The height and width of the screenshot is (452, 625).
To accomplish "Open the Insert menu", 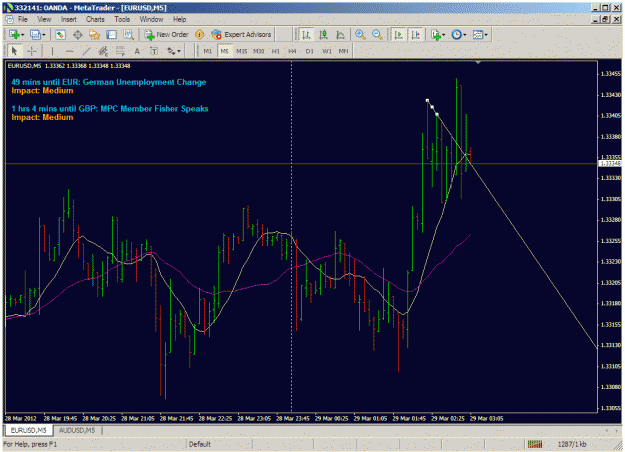I will point(69,19).
